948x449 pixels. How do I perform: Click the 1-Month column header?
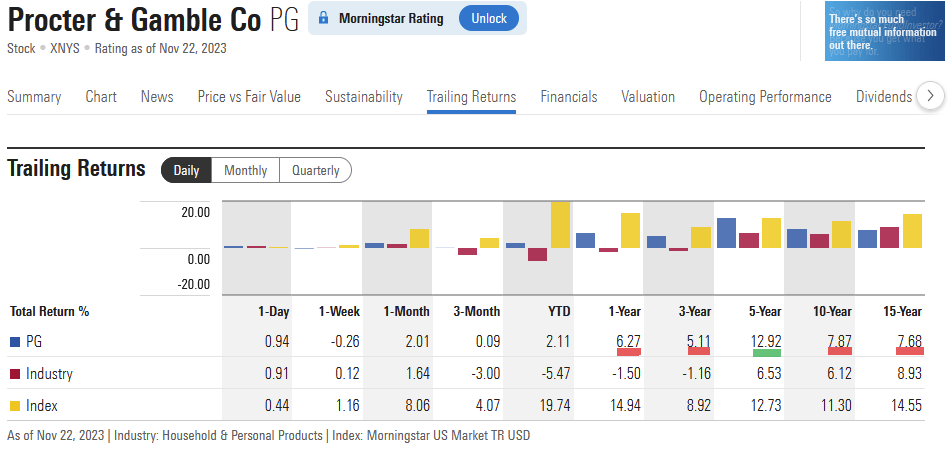tap(407, 312)
